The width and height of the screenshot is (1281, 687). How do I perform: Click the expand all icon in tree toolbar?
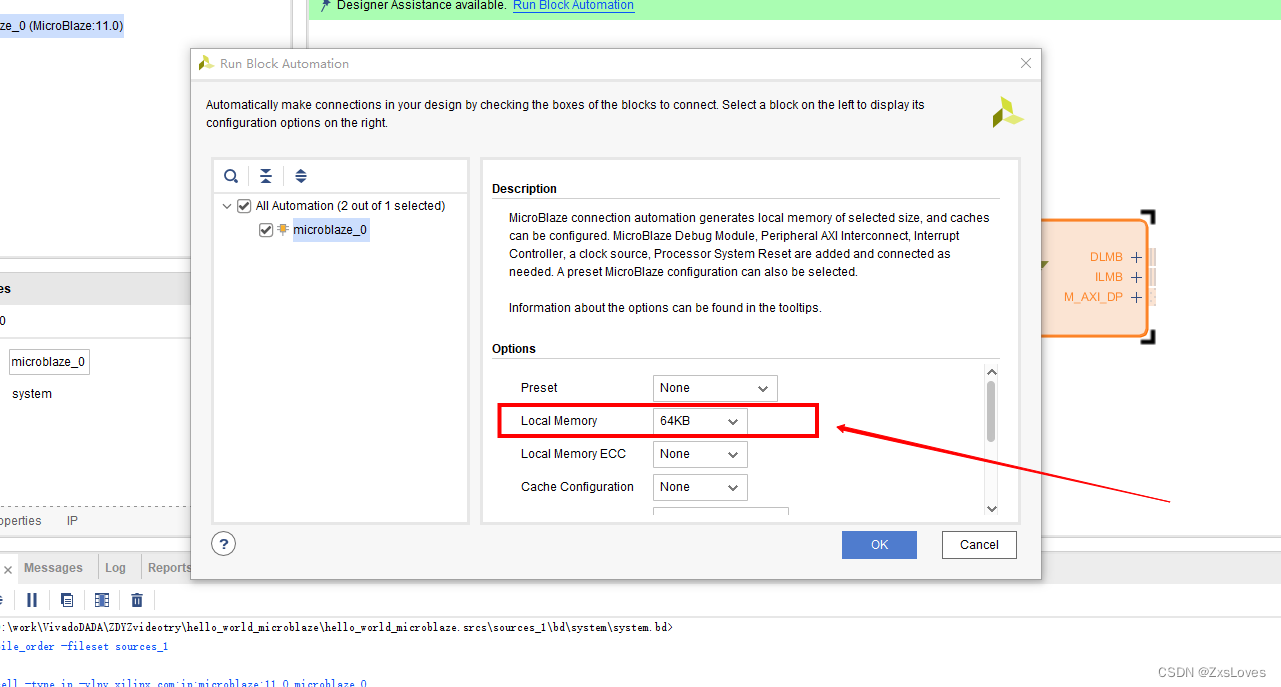coord(301,176)
